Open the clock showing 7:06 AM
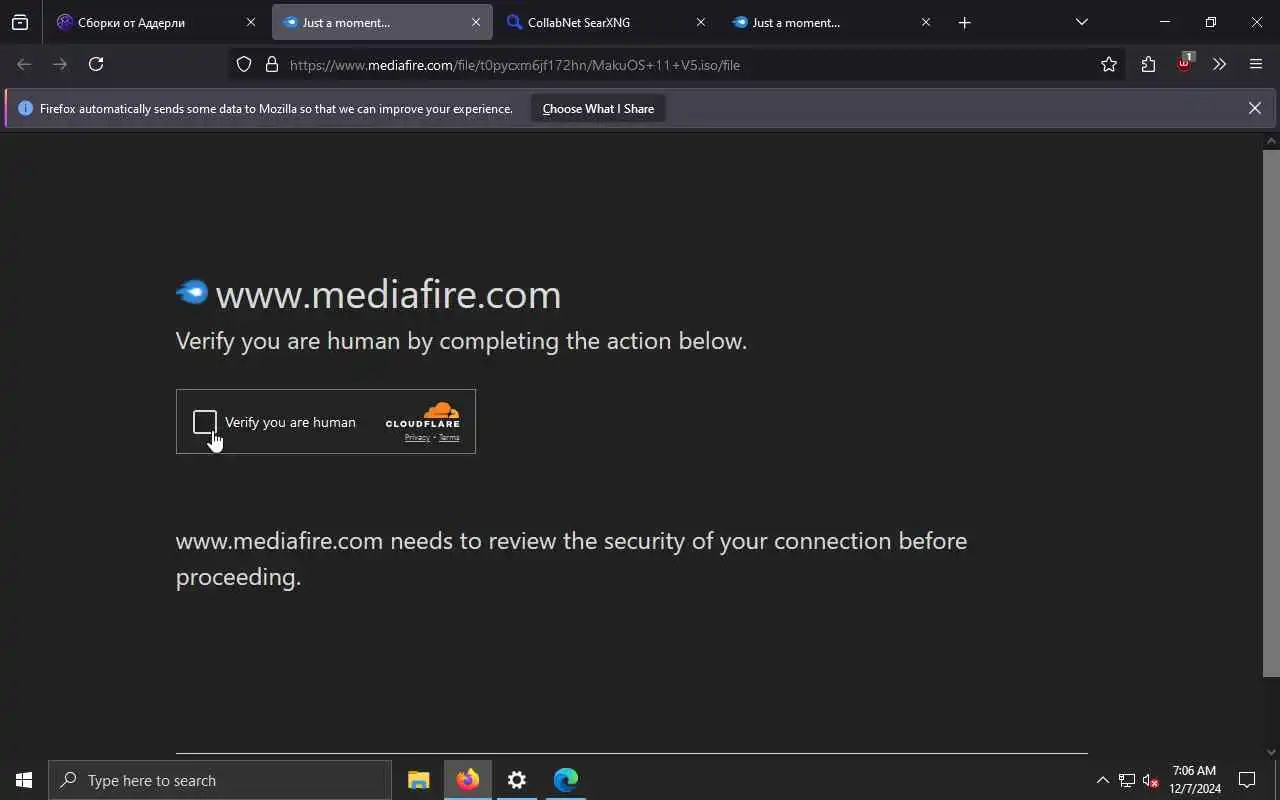The width and height of the screenshot is (1280, 800). pyautogui.click(x=1195, y=780)
